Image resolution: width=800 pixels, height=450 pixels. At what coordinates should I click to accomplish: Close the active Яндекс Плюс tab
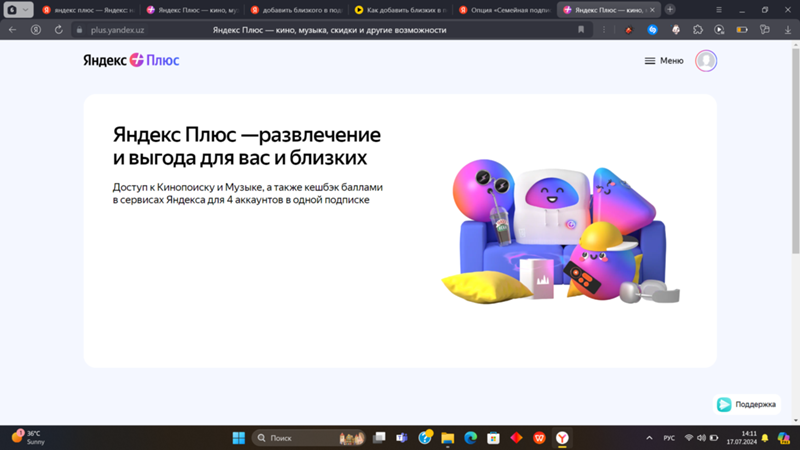tap(652, 10)
